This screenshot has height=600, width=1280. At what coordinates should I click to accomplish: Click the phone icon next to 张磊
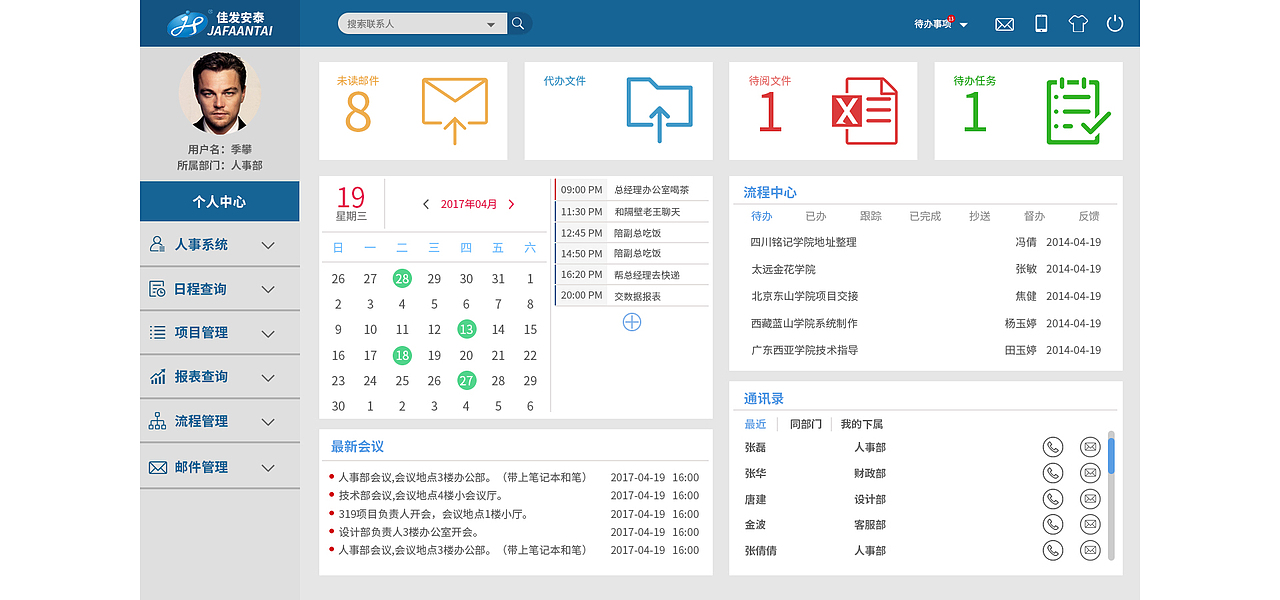[x=1052, y=447]
